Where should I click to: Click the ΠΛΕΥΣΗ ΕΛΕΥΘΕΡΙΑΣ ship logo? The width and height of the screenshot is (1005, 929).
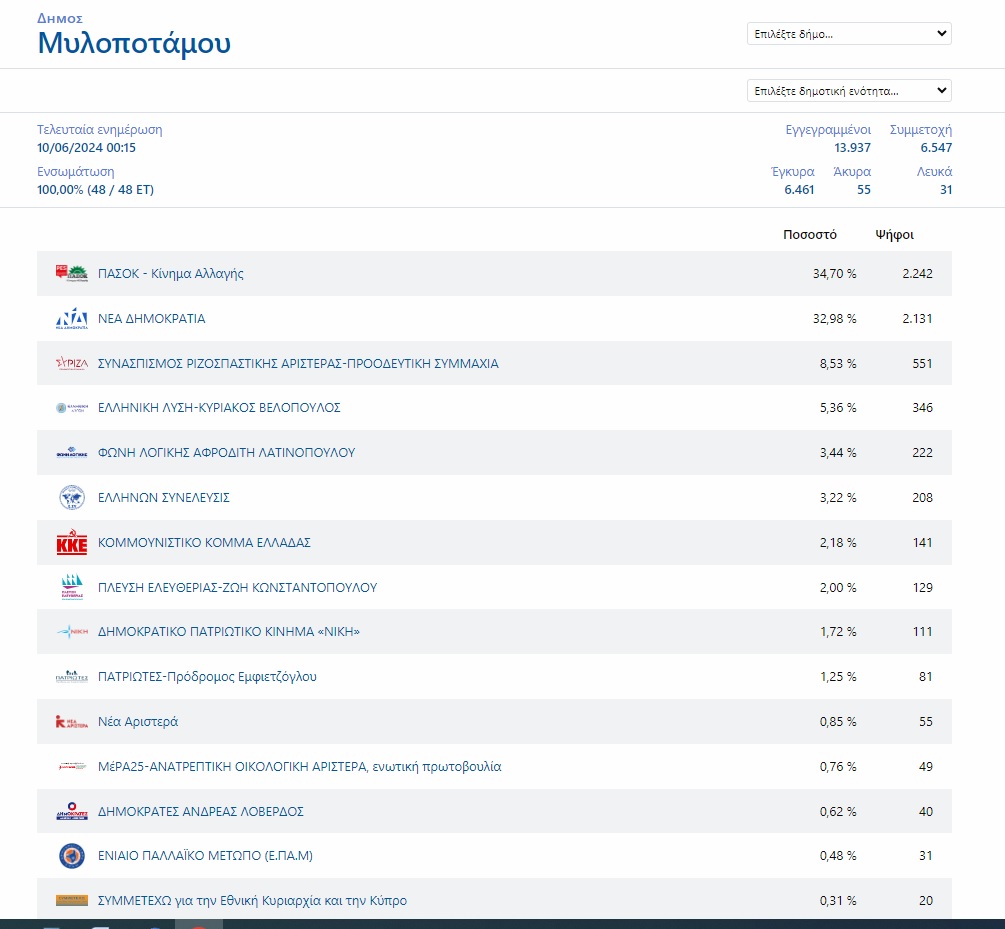(72, 587)
